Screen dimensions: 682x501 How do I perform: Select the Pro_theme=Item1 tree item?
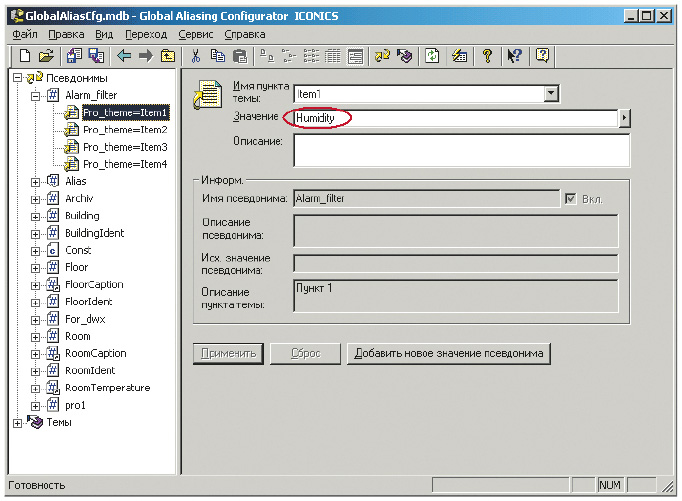pyautogui.click(x=125, y=113)
